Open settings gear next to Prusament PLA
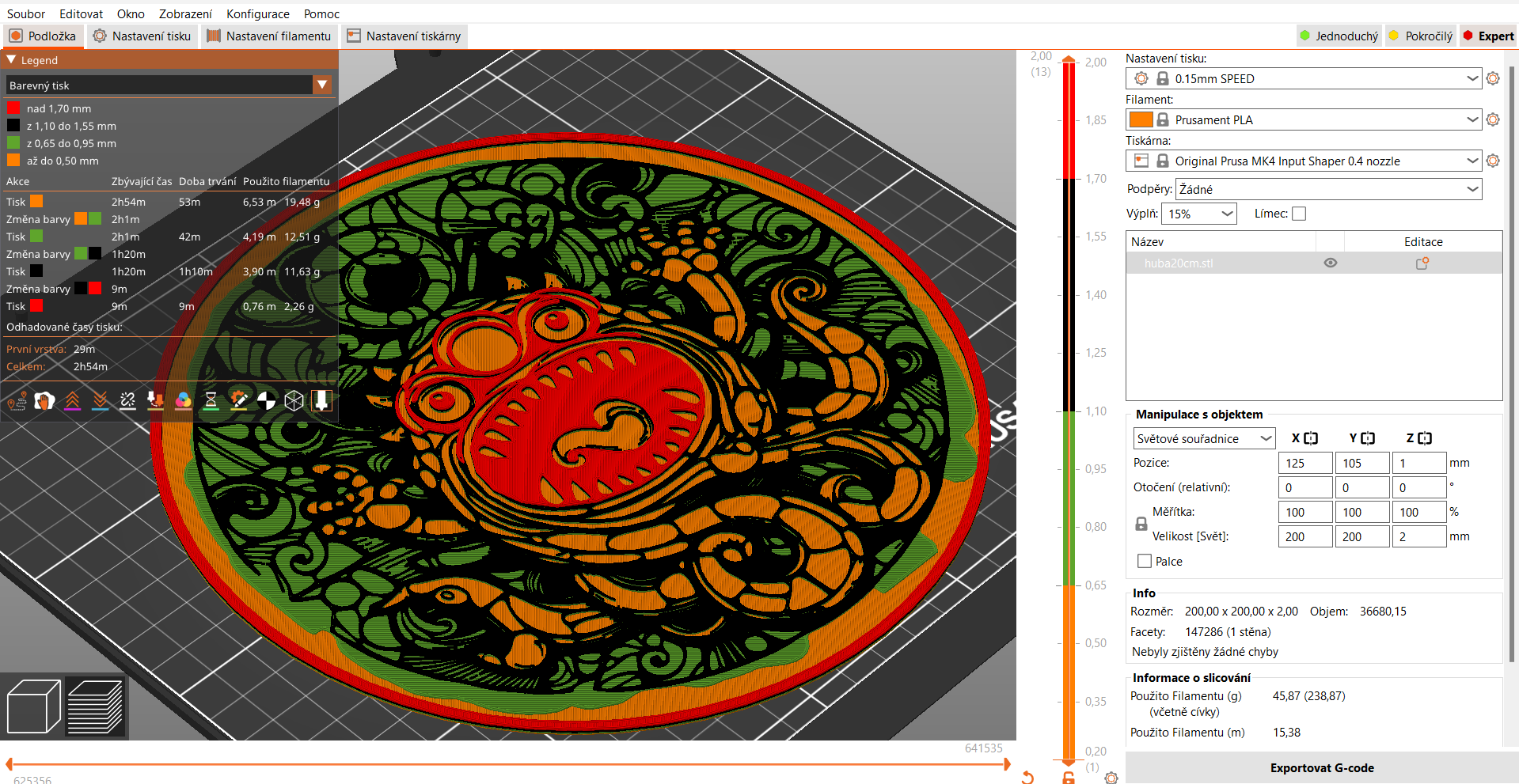 [1493, 119]
